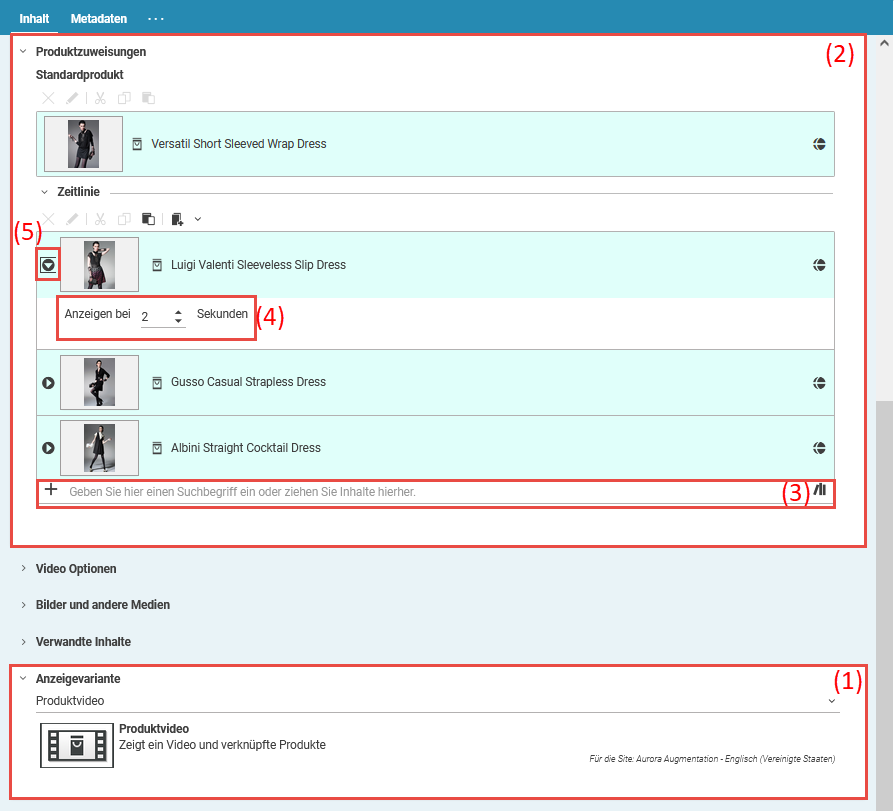Click the Produktvideo filmstrip icon
The image size is (894, 811).
click(x=77, y=745)
